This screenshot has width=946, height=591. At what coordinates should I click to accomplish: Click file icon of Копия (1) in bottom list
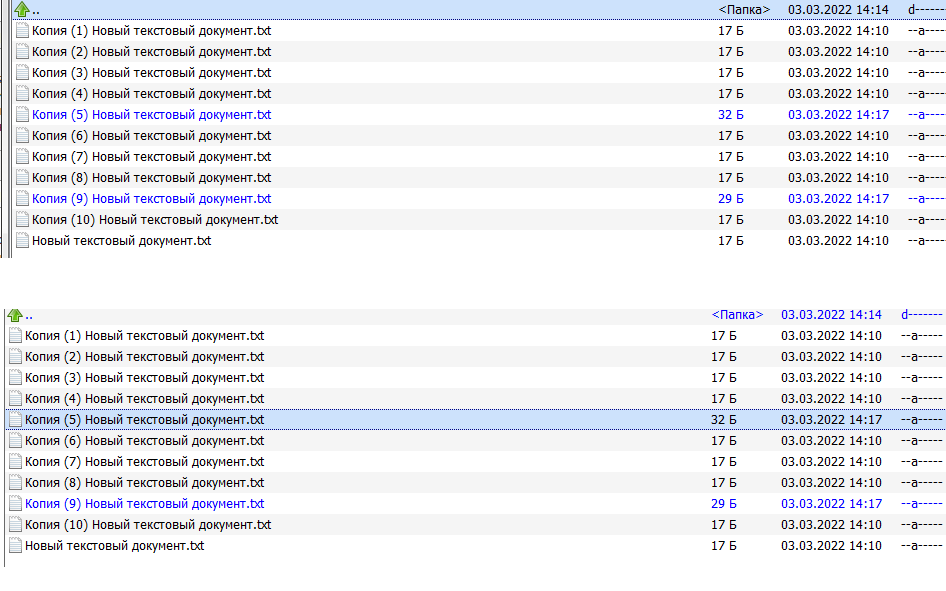[15, 336]
